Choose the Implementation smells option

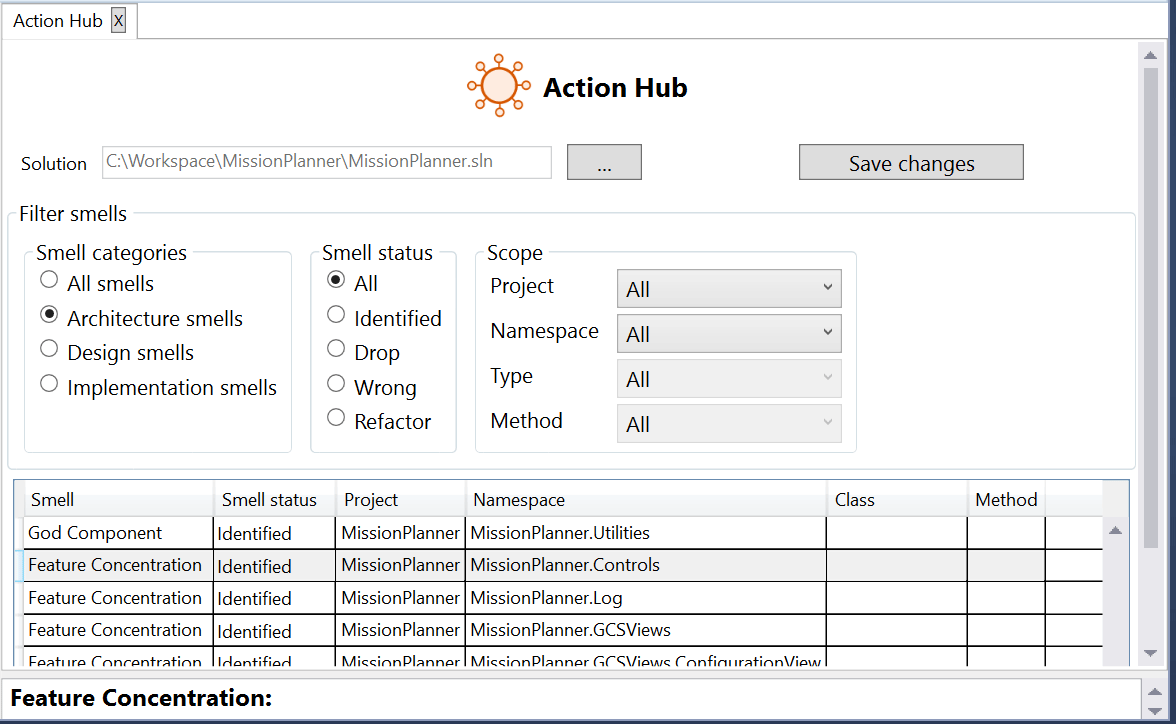click(x=49, y=384)
